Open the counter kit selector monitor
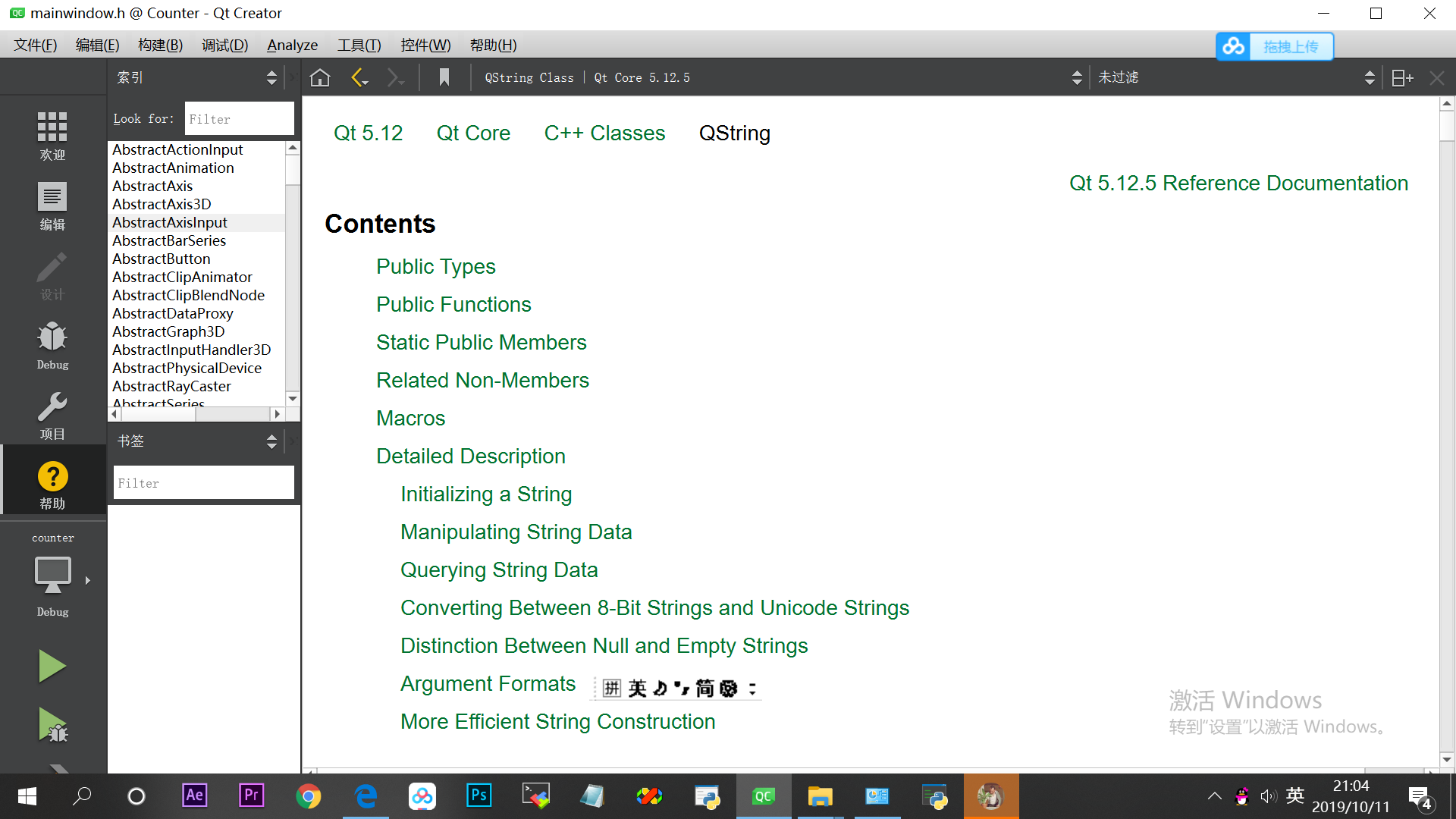The width and height of the screenshot is (1456, 819). (52, 576)
